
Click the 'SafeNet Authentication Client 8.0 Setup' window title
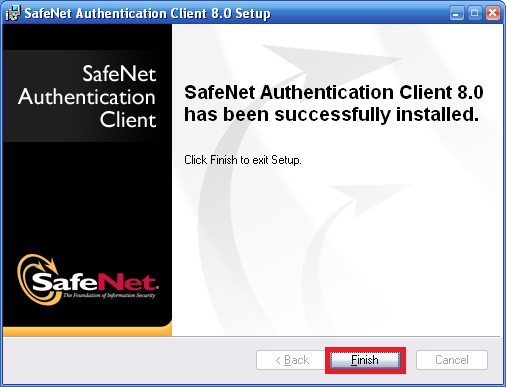(147, 14)
